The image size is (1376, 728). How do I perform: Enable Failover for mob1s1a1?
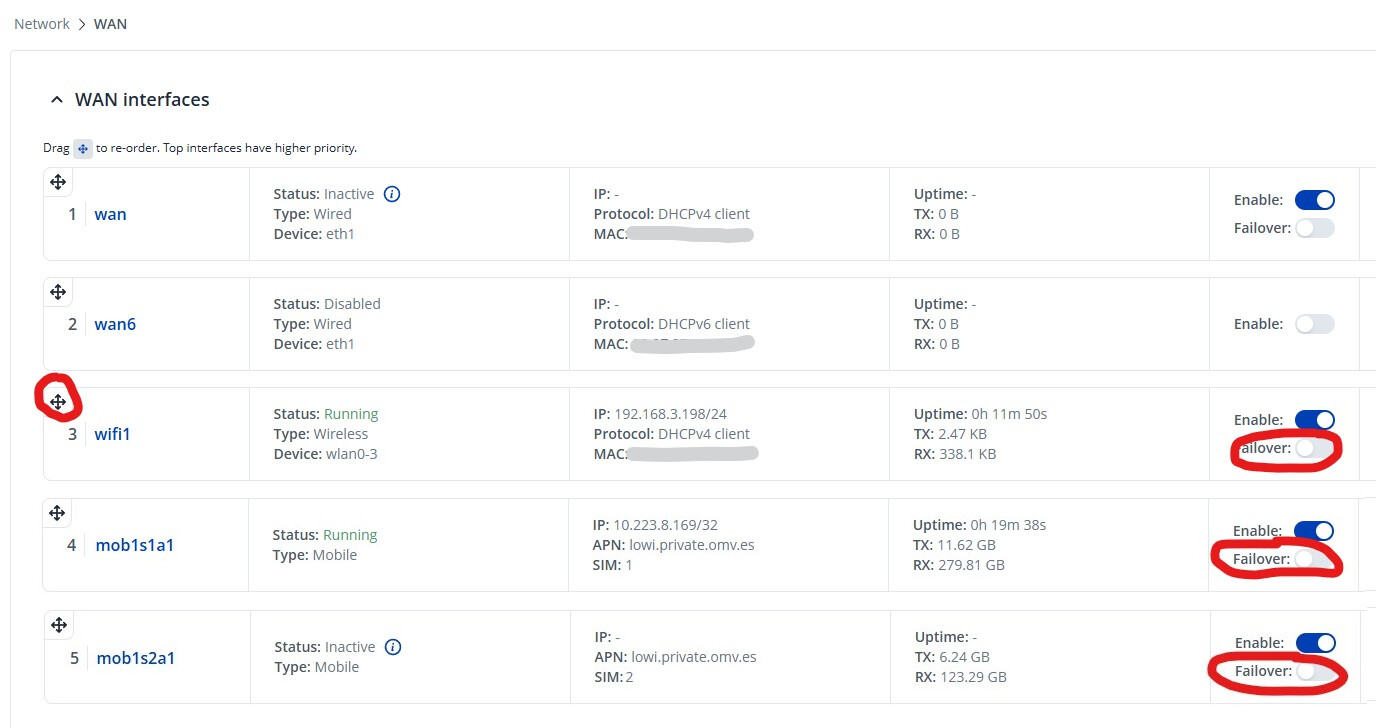1313,560
